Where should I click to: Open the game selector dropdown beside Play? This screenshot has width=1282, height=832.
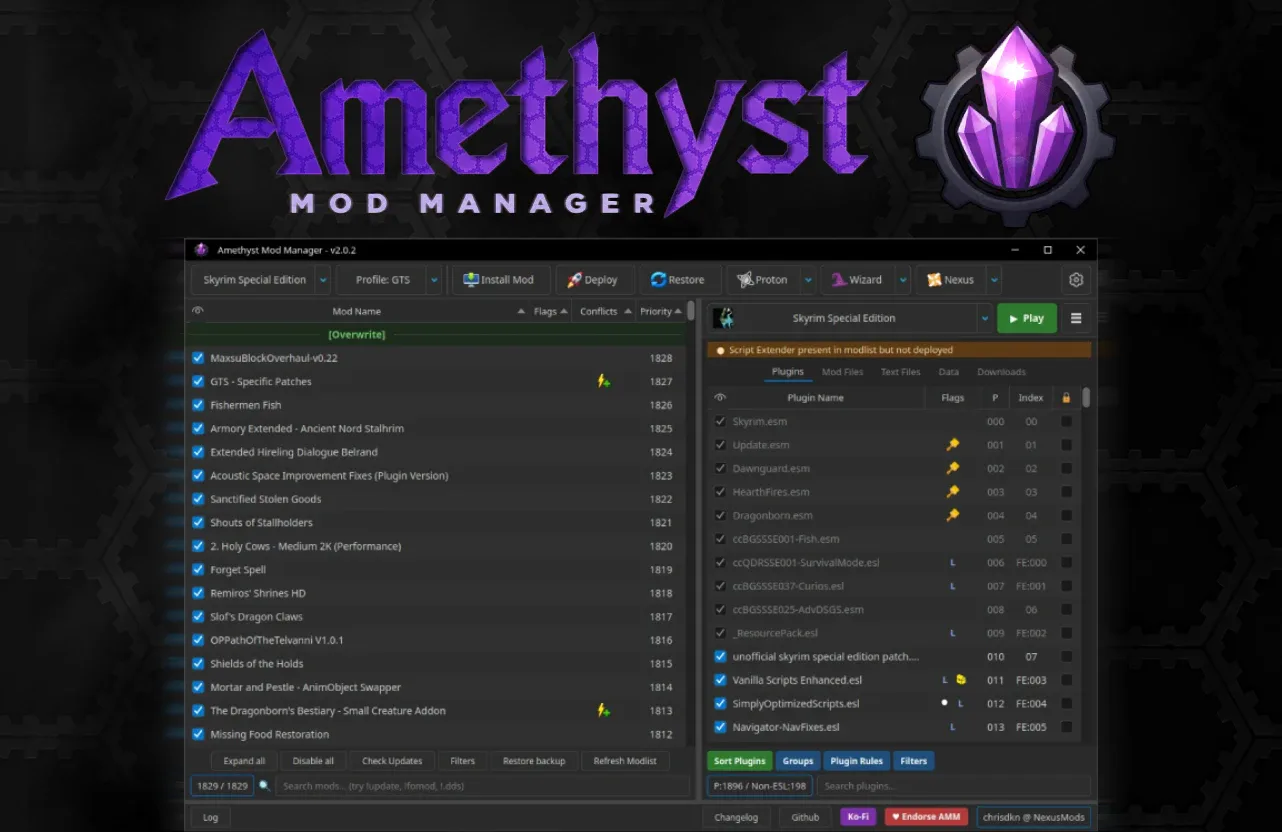coord(984,318)
